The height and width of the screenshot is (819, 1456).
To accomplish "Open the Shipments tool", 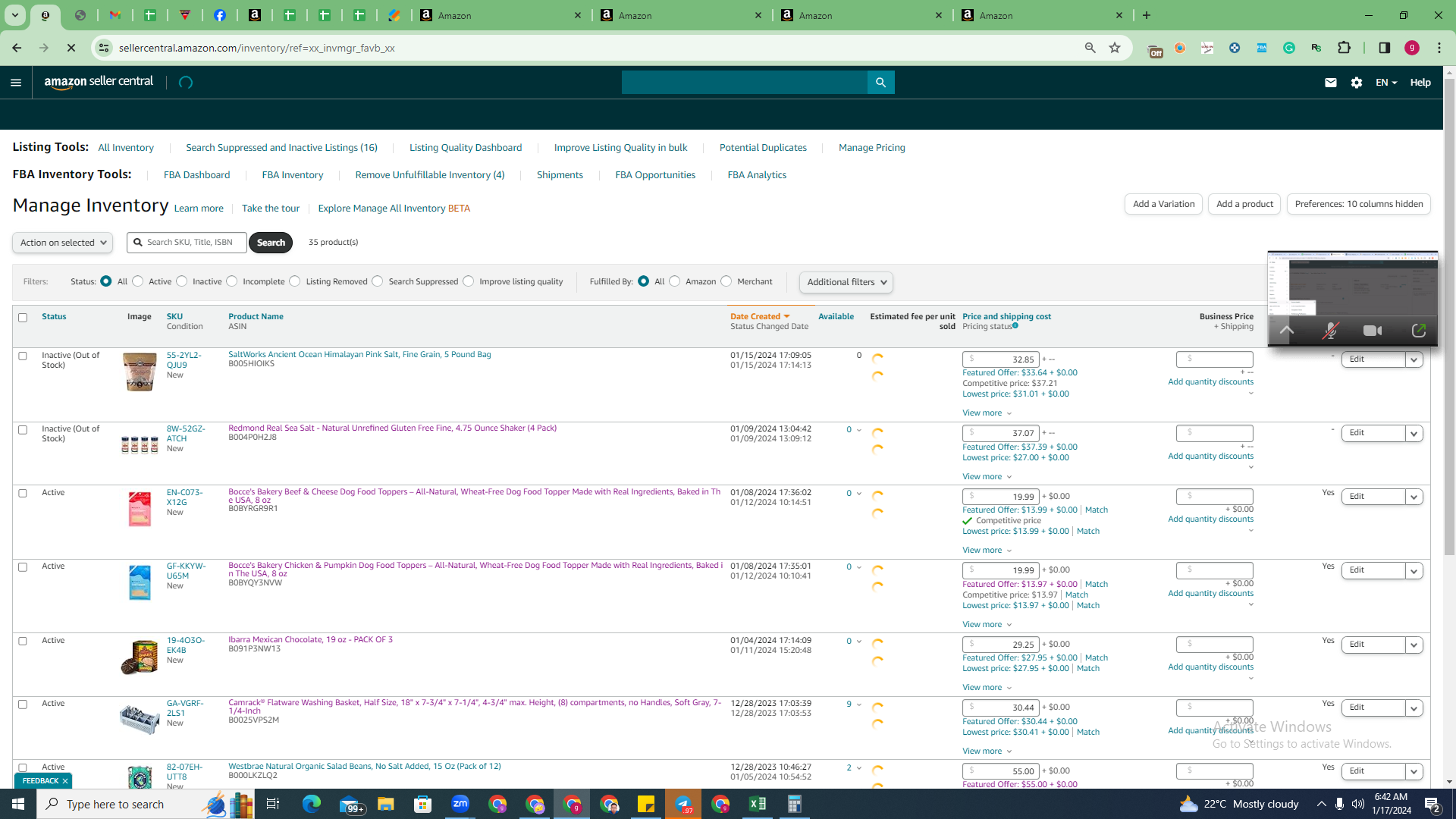I will click(560, 175).
